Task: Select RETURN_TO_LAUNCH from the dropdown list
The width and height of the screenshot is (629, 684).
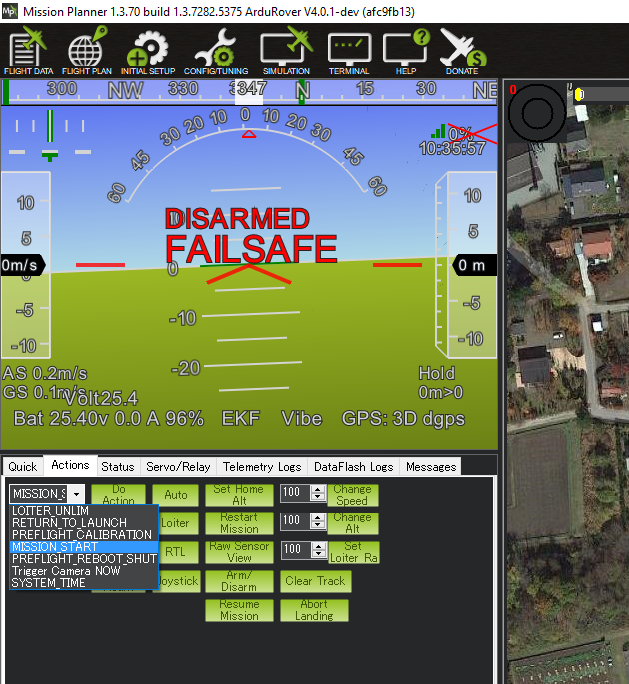Action: [x=69, y=523]
